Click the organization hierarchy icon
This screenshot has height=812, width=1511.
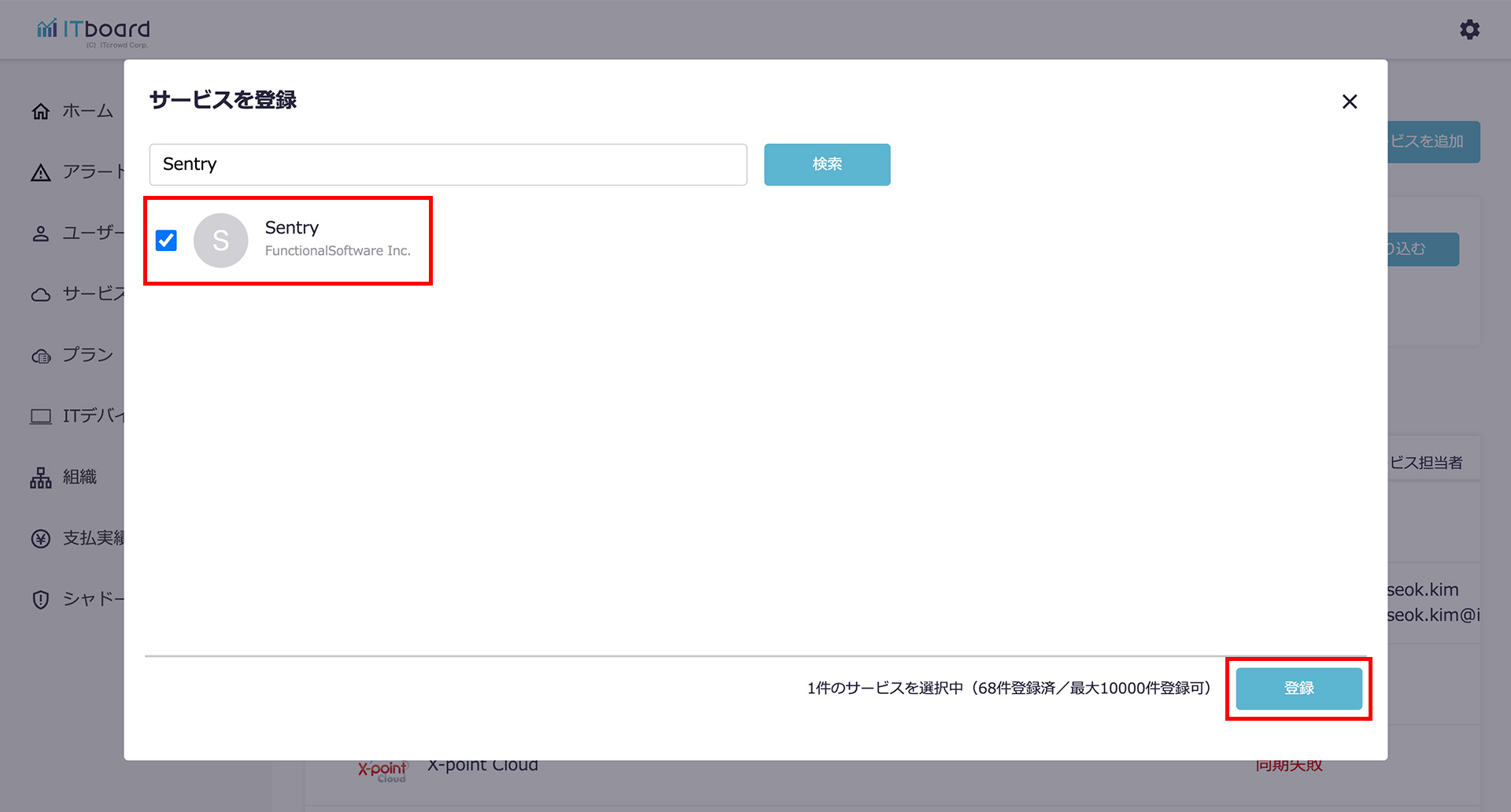pyautogui.click(x=41, y=478)
